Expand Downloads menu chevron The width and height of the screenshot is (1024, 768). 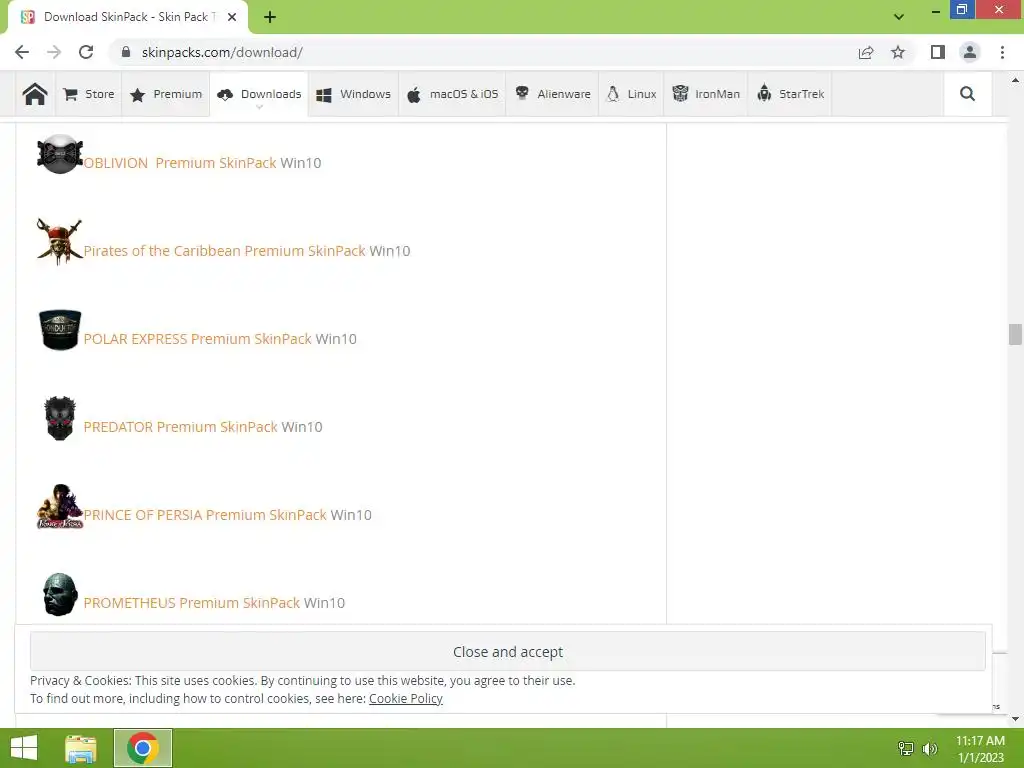pyautogui.click(x=259, y=107)
